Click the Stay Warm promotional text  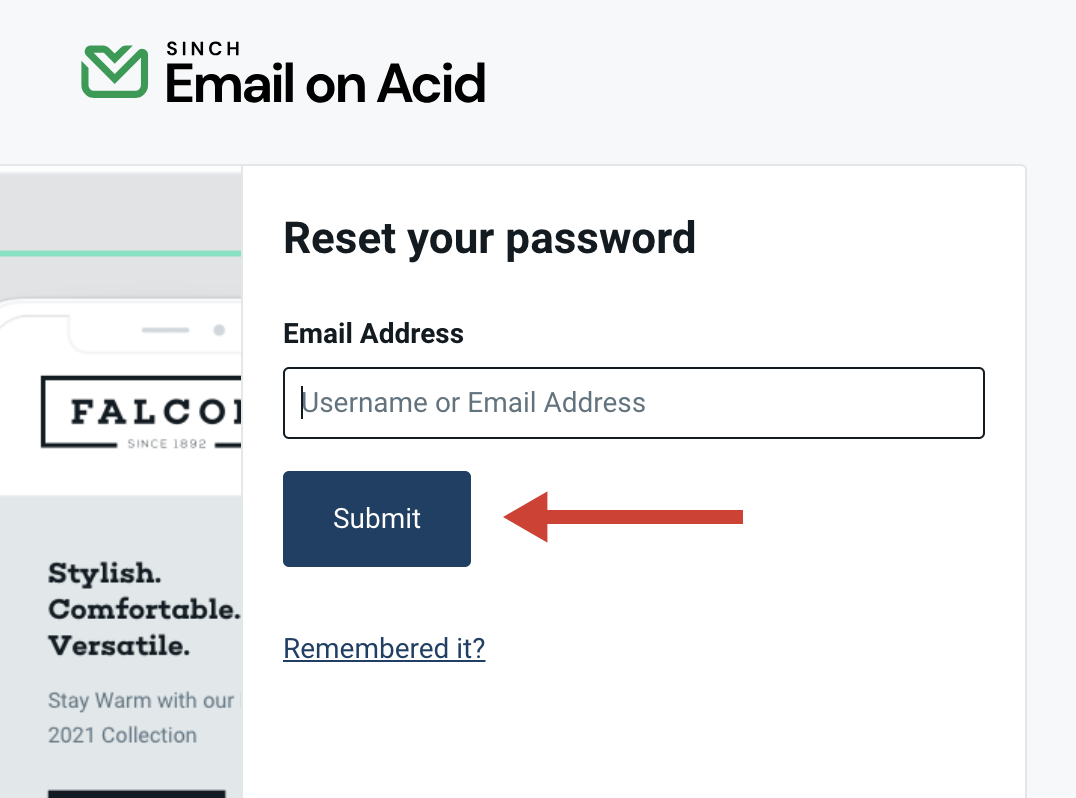point(140,700)
